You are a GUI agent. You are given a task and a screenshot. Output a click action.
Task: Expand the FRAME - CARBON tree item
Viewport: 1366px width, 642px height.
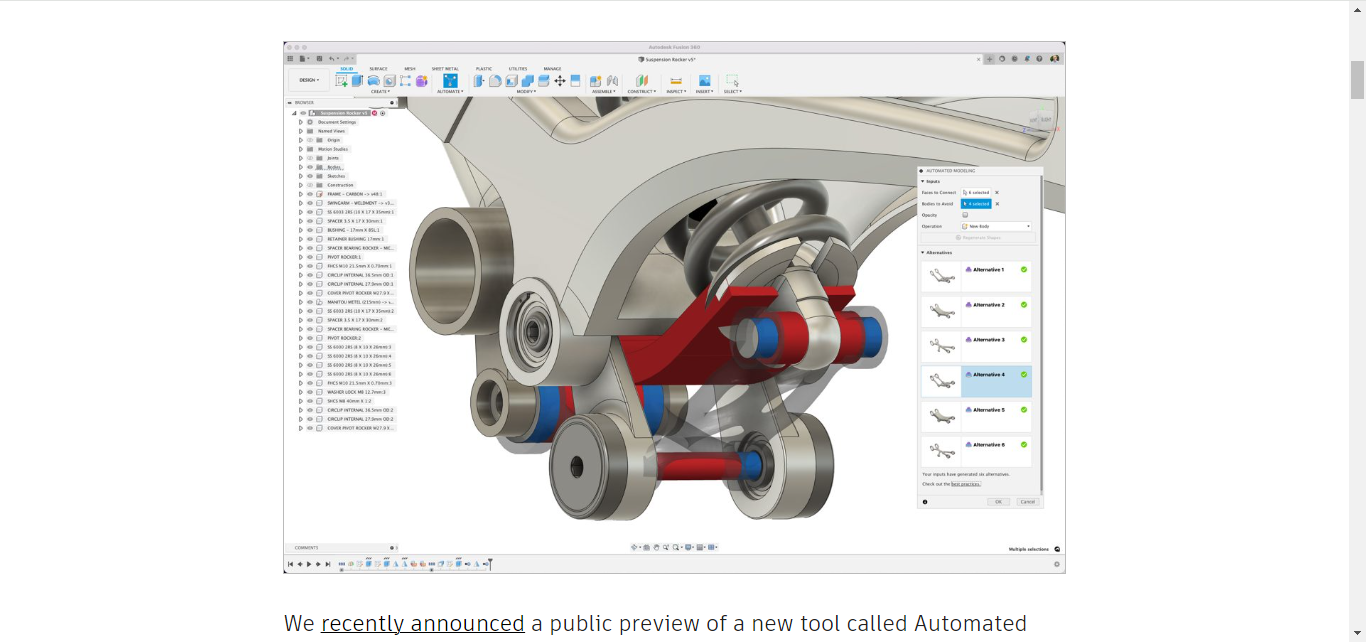coord(300,194)
